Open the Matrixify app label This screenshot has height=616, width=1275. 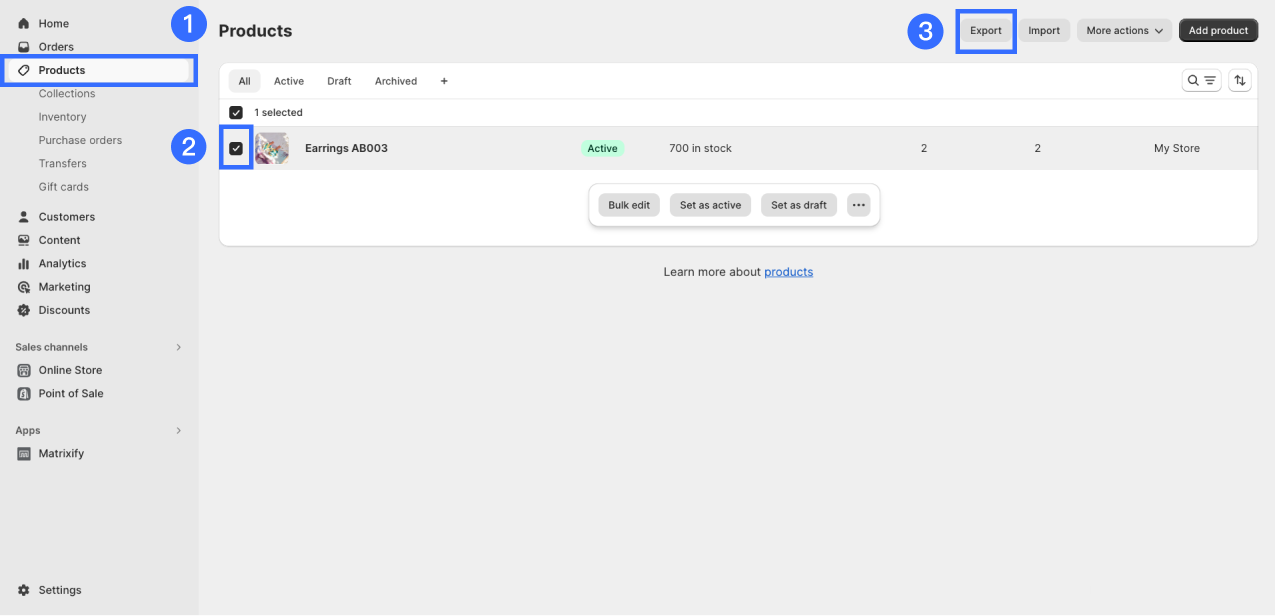pos(61,454)
